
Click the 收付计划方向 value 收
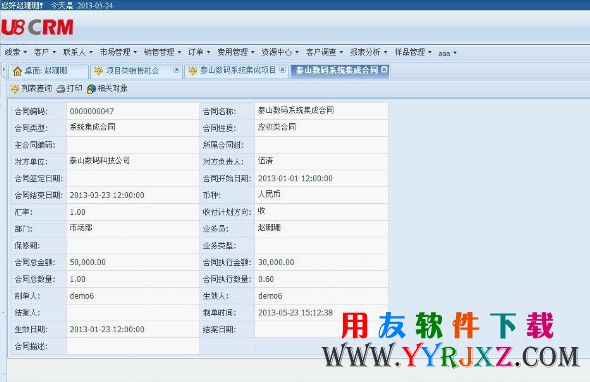[262, 211]
